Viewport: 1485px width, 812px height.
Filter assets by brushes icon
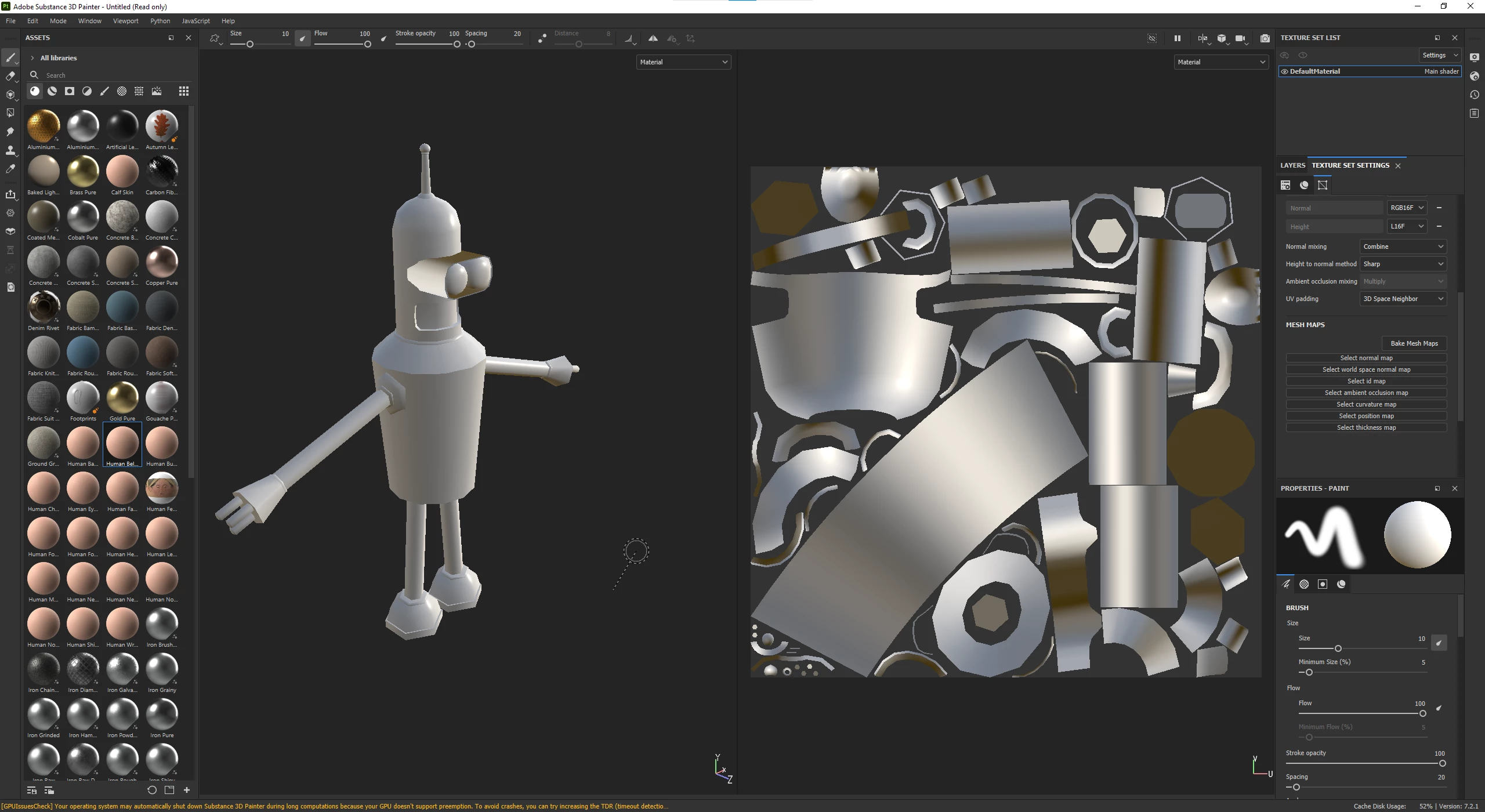104,91
